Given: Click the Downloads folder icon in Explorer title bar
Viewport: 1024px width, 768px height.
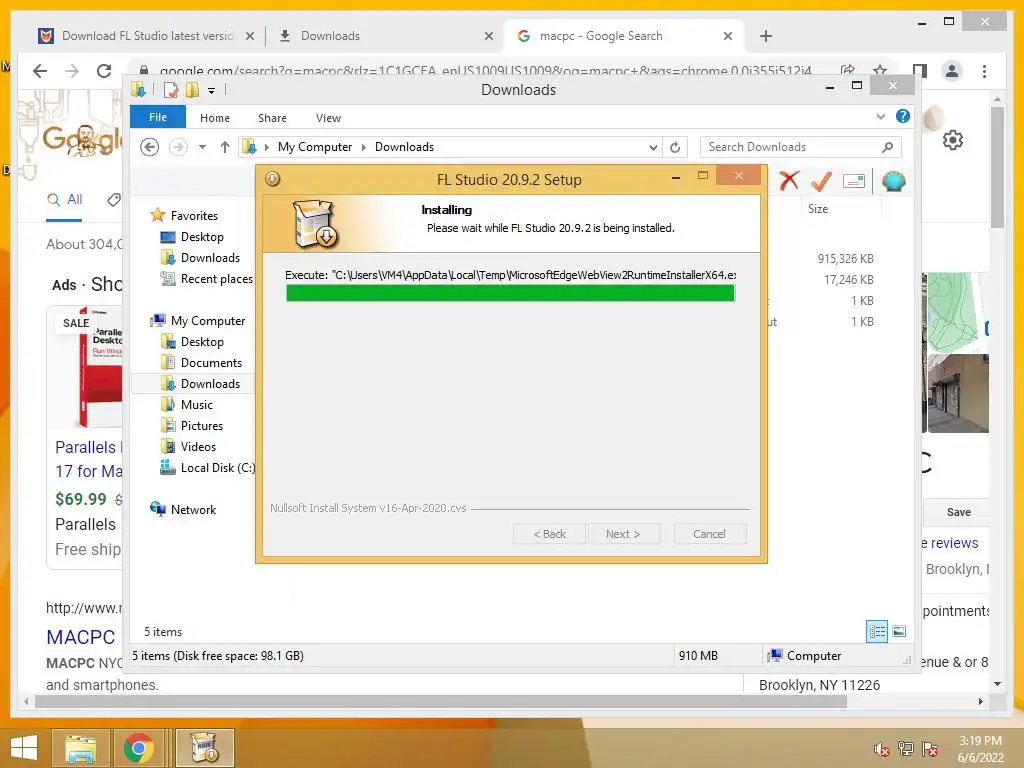Looking at the screenshot, I should tap(138, 89).
